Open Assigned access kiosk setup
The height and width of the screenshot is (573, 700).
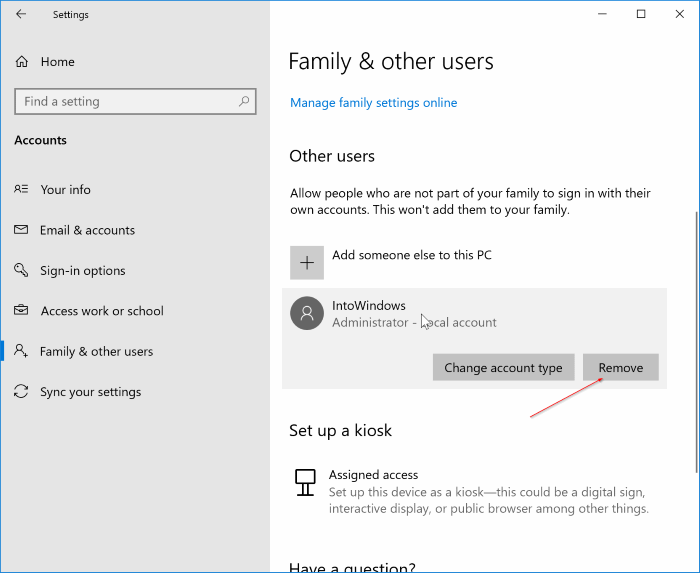374,474
